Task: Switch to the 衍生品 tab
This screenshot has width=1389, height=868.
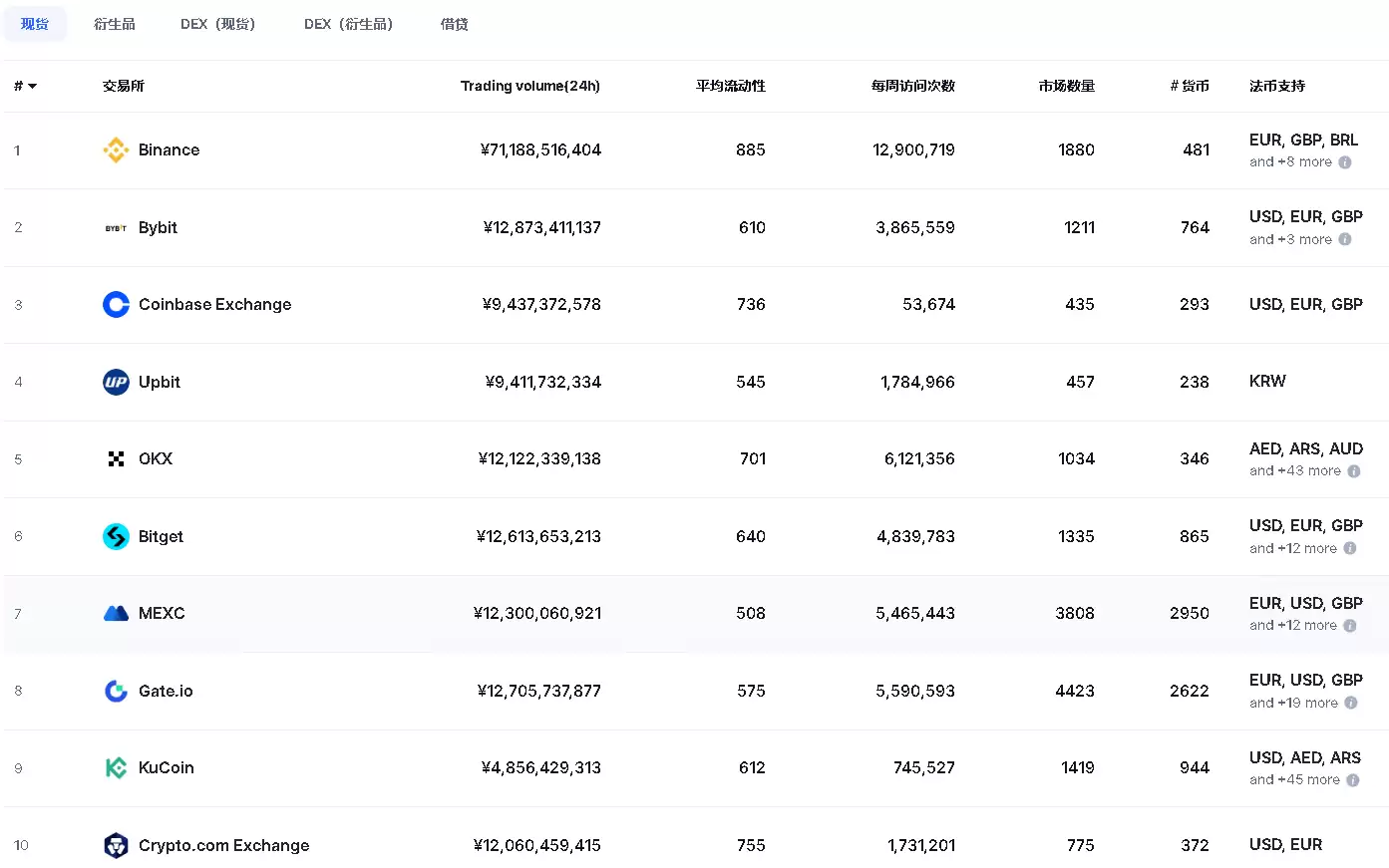Action: 114,24
